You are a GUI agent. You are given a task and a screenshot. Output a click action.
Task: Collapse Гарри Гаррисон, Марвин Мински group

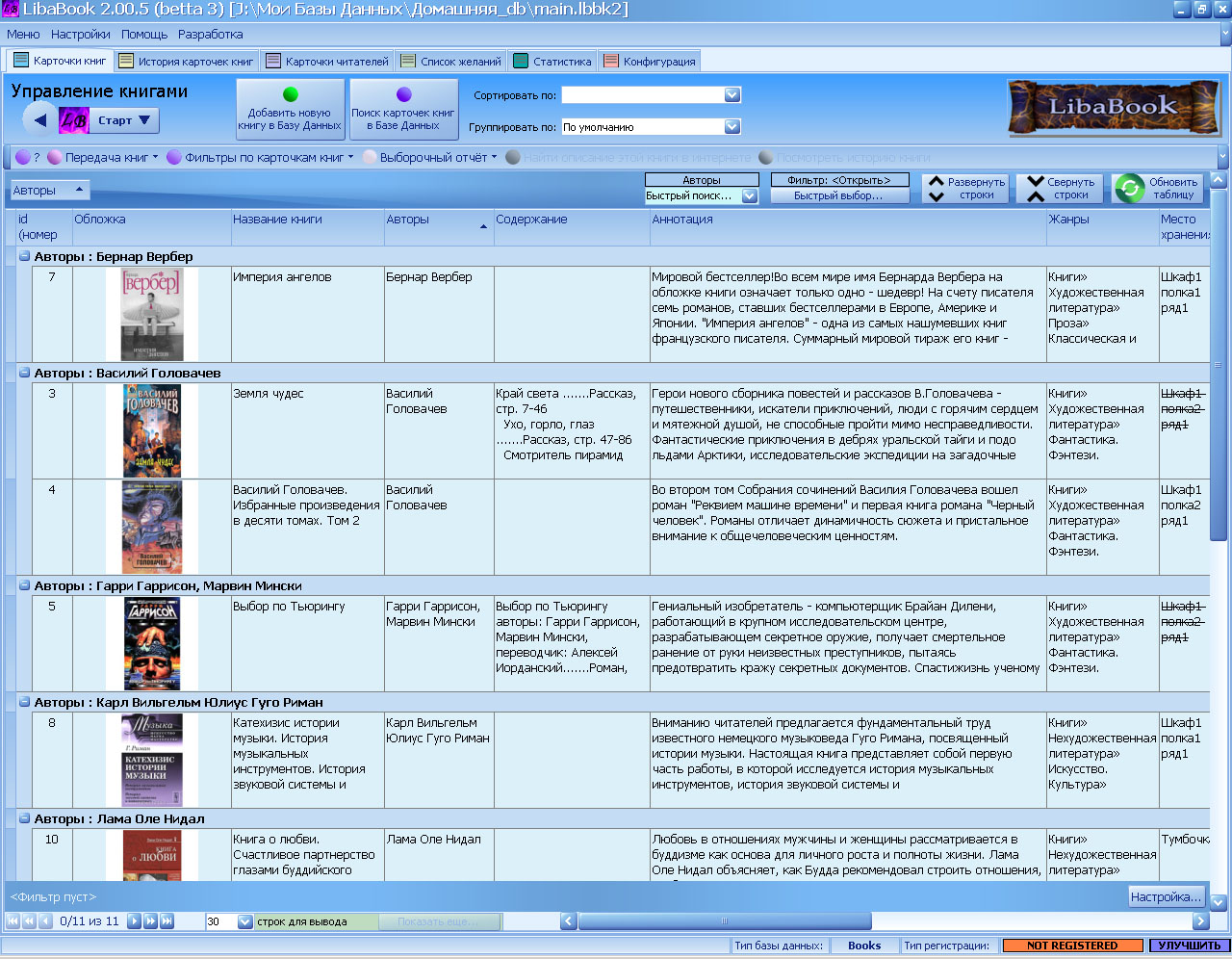pyautogui.click(x=25, y=586)
